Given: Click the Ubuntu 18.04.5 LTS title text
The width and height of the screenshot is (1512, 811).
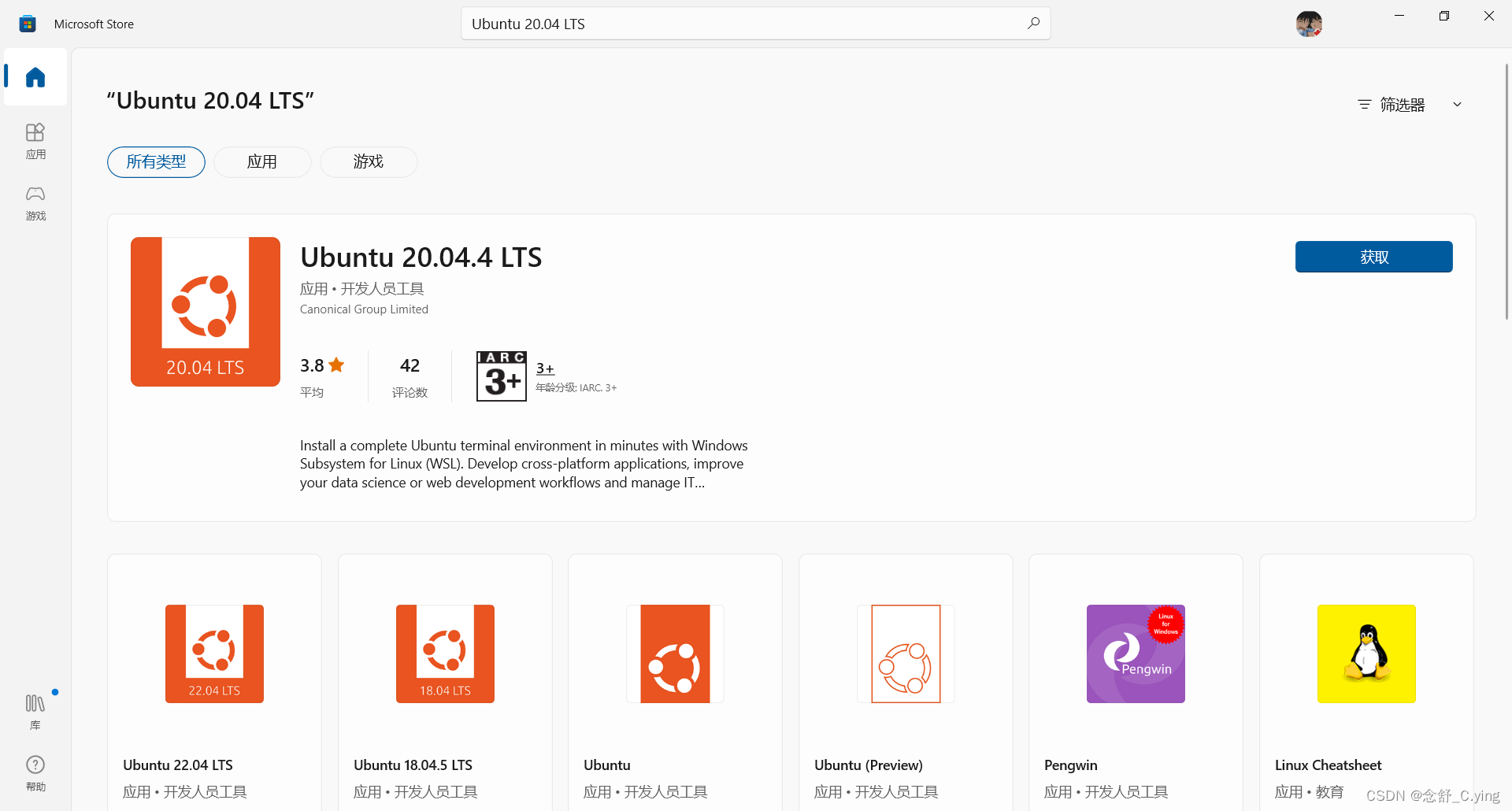Looking at the screenshot, I should pos(413,765).
